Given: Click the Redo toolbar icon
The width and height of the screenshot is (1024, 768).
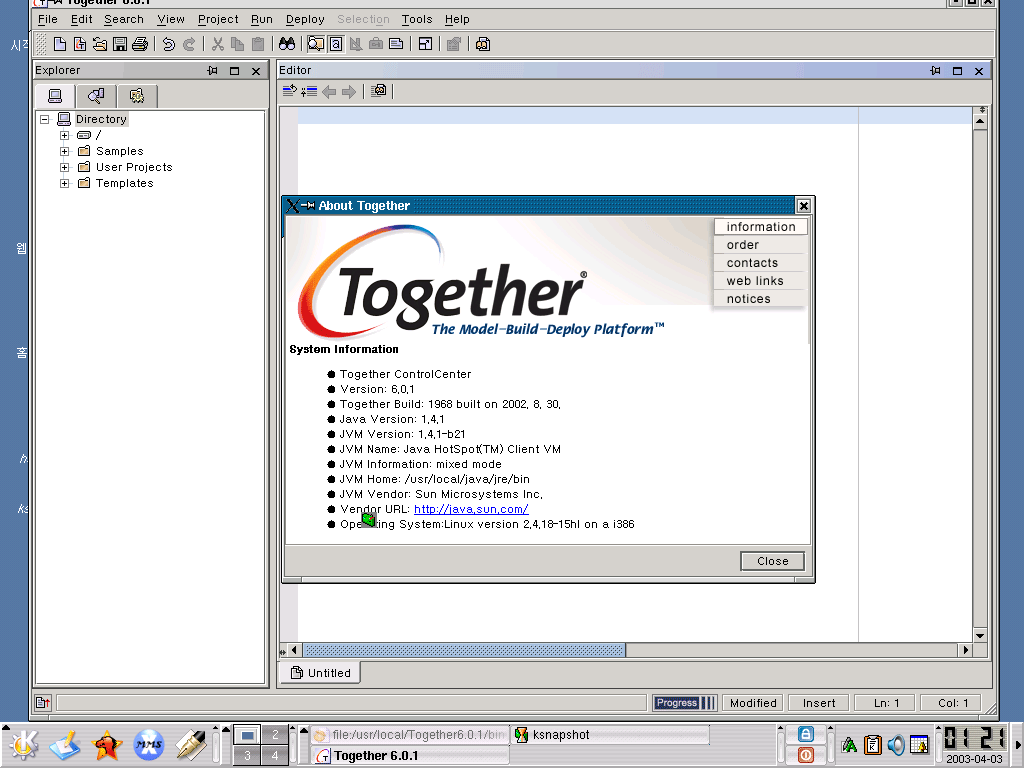Looking at the screenshot, I should [189, 44].
